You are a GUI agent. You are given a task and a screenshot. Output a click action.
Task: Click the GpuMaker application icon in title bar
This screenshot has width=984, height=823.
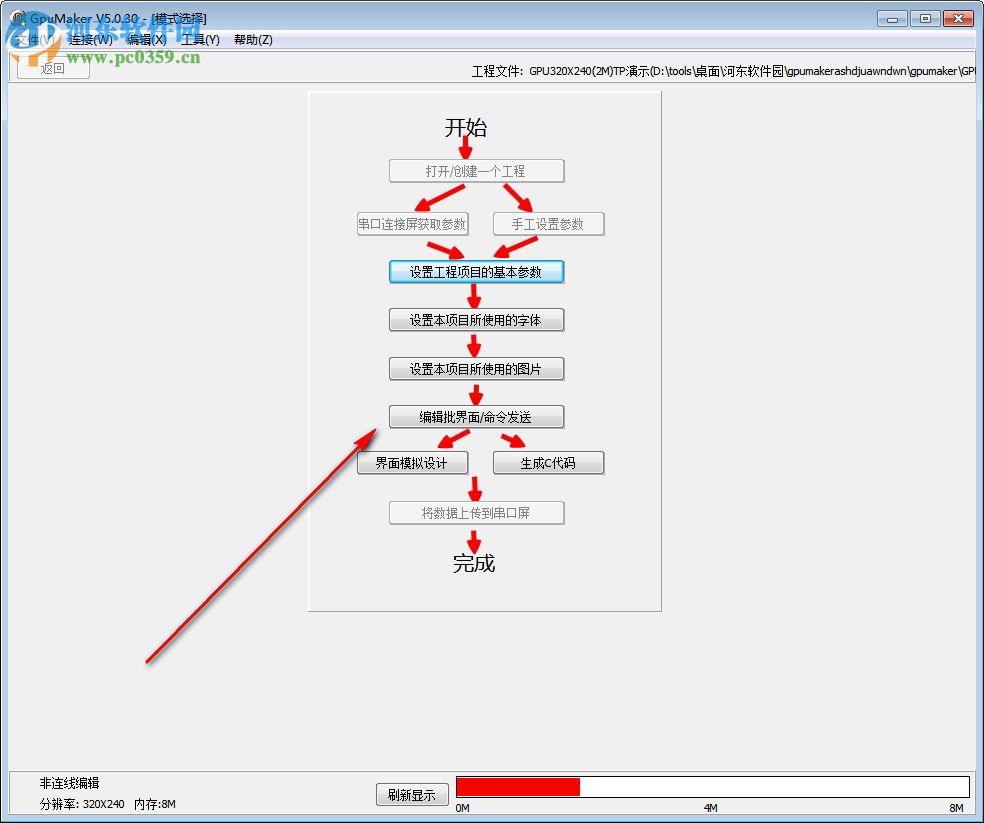(x=17, y=17)
